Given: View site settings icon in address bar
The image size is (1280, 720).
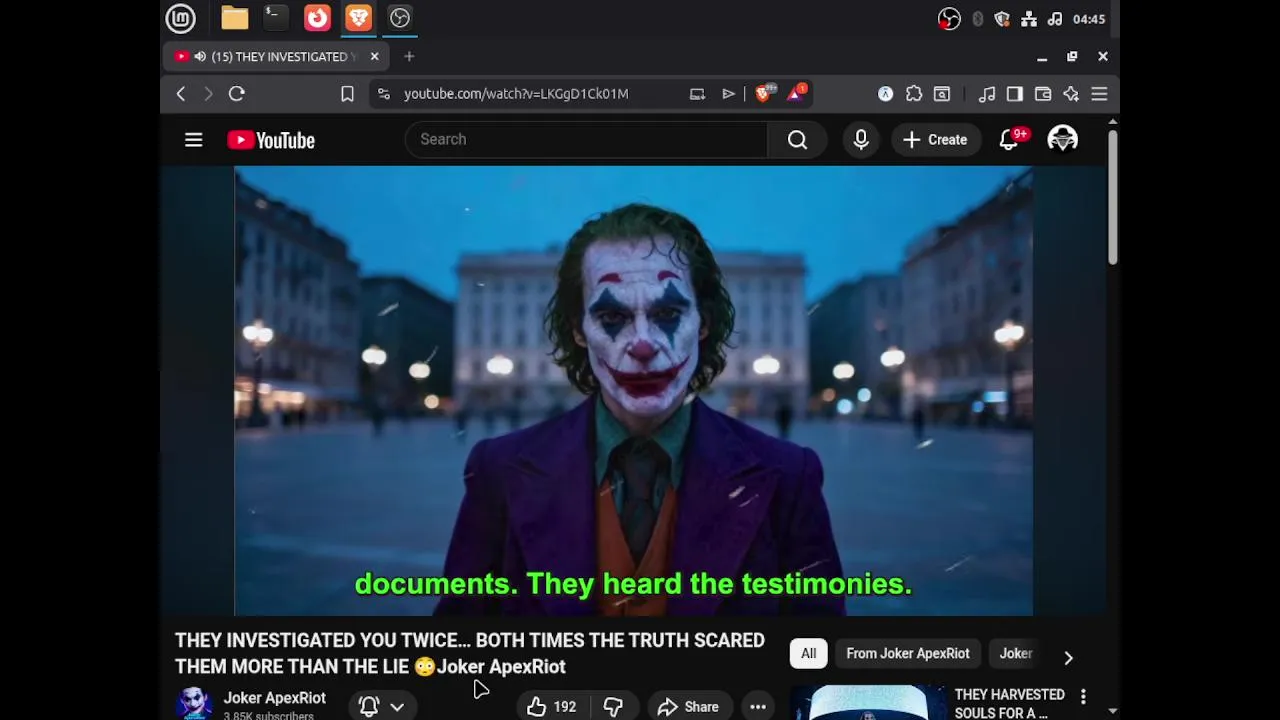Looking at the screenshot, I should (x=383, y=94).
